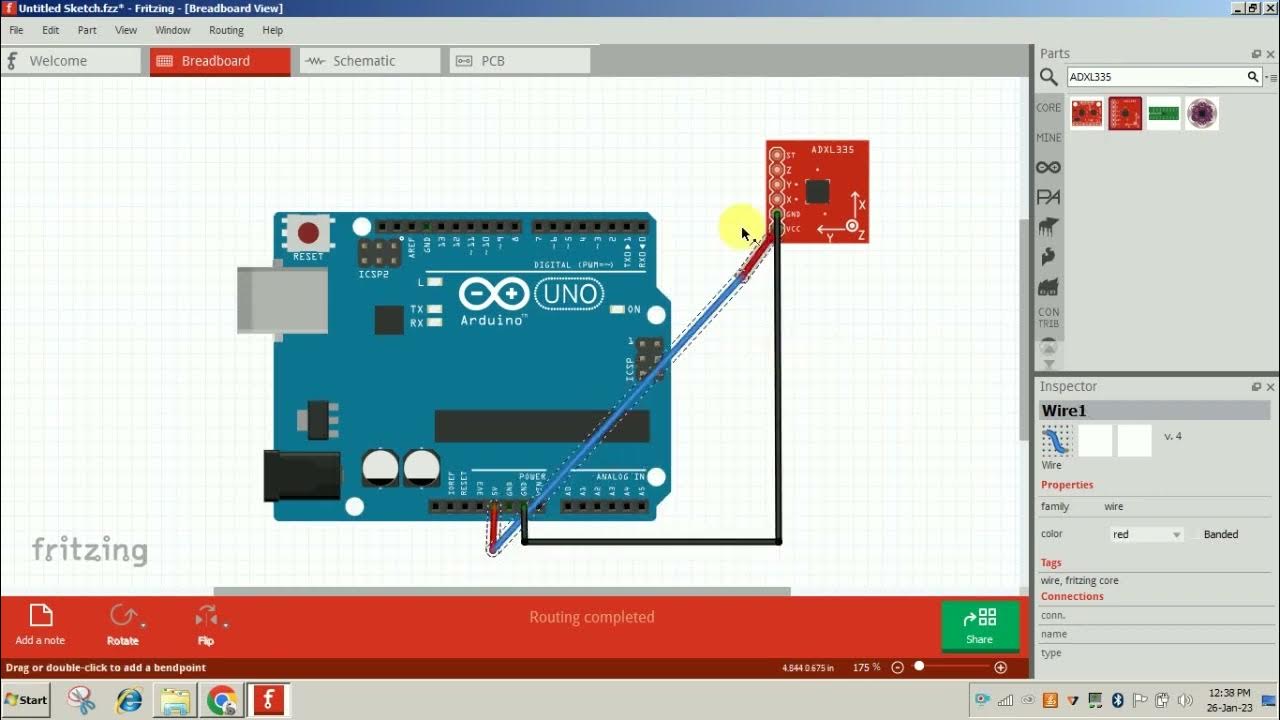The width and height of the screenshot is (1280, 720).
Task: Open the Edit menu
Action: [x=50, y=30]
